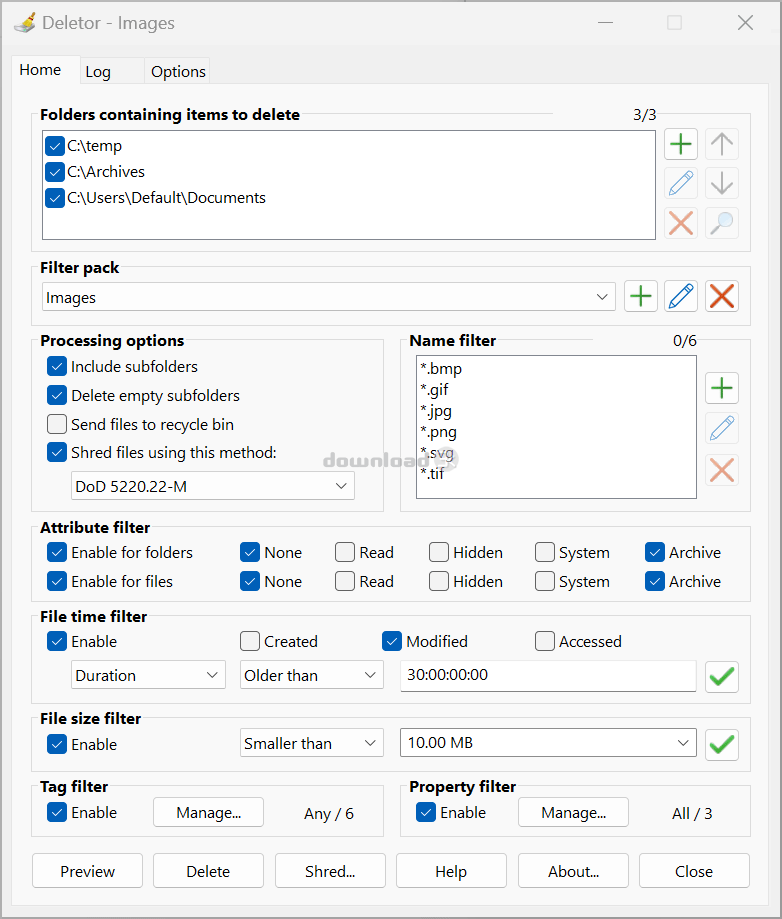The height and width of the screenshot is (919, 782).
Task: Click the 30:00:00:00 duration input field
Action: click(x=548, y=675)
